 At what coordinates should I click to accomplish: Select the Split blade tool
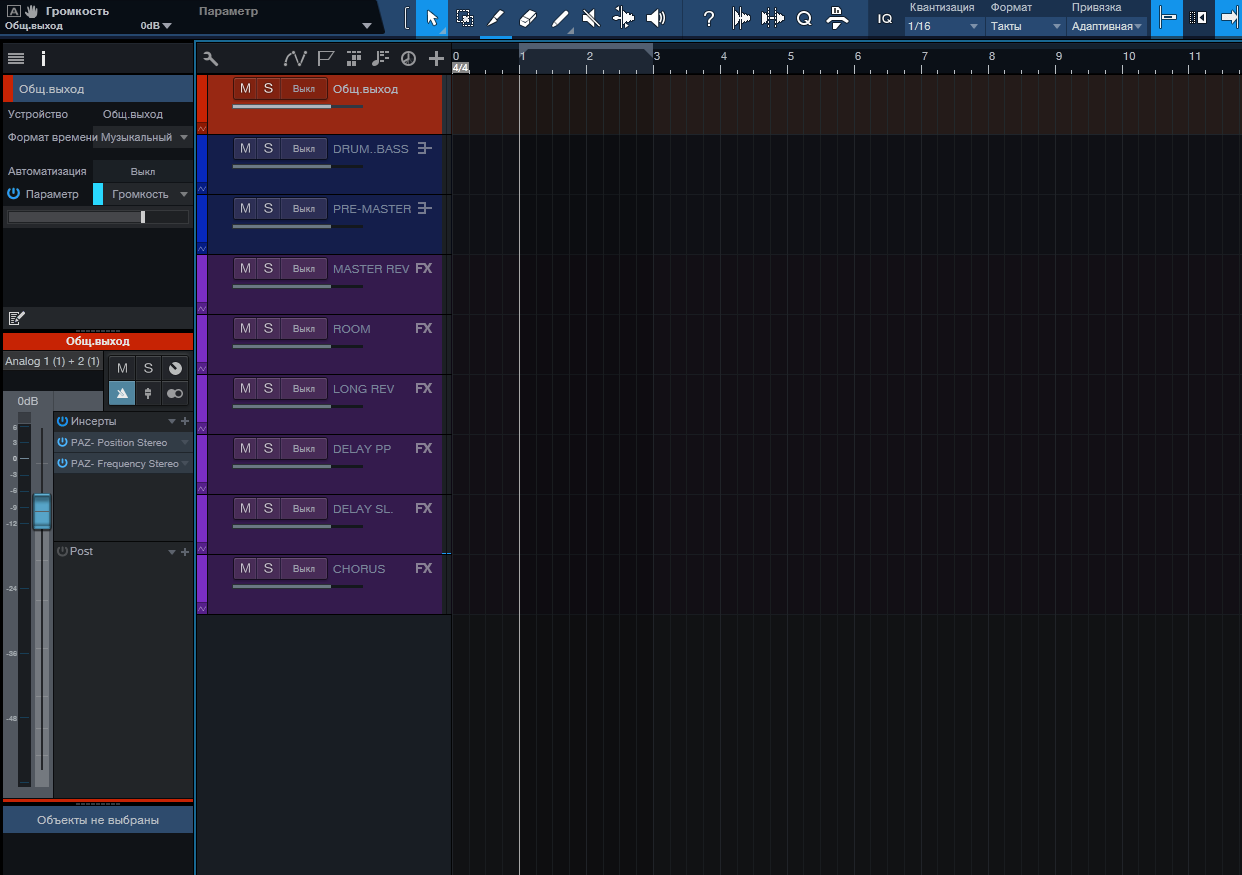pos(495,18)
